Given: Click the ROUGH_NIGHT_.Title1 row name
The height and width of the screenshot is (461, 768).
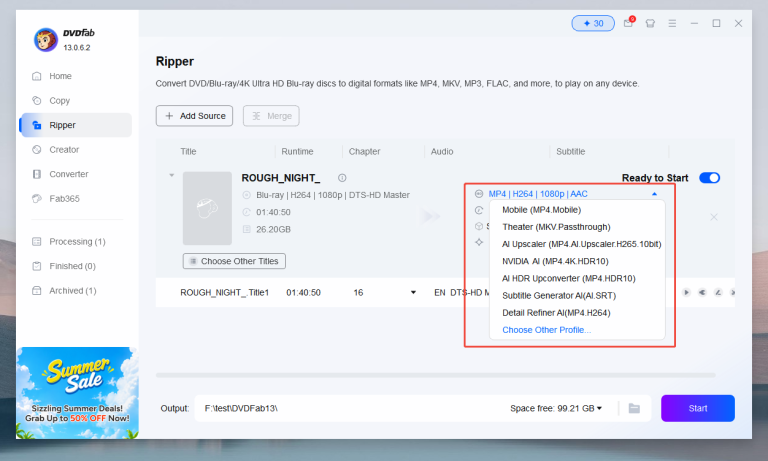Looking at the screenshot, I should coord(224,292).
